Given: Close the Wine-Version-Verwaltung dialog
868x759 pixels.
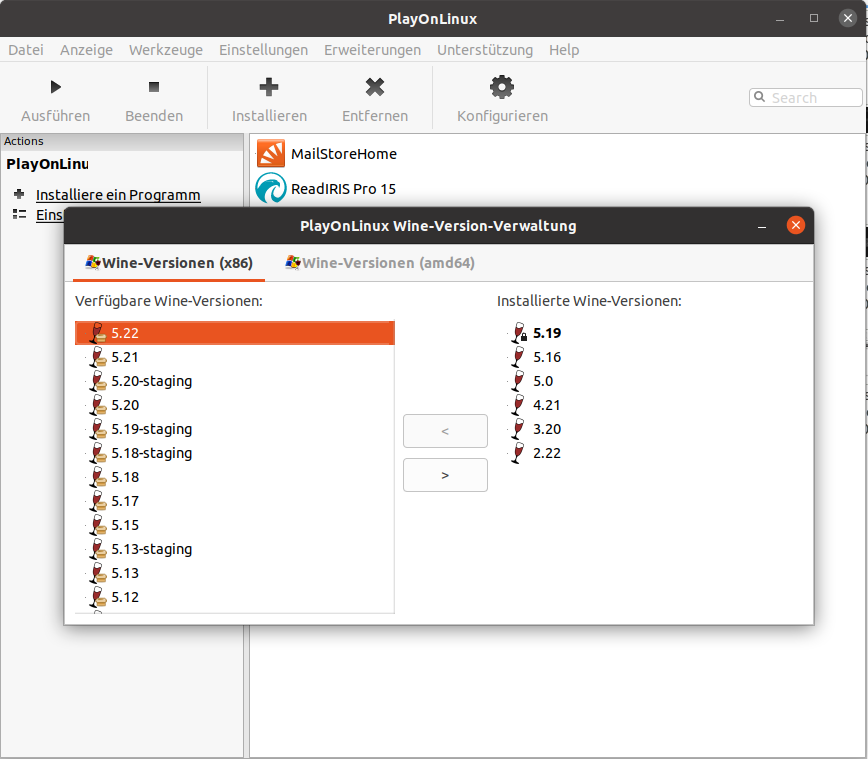Looking at the screenshot, I should coord(796,225).
